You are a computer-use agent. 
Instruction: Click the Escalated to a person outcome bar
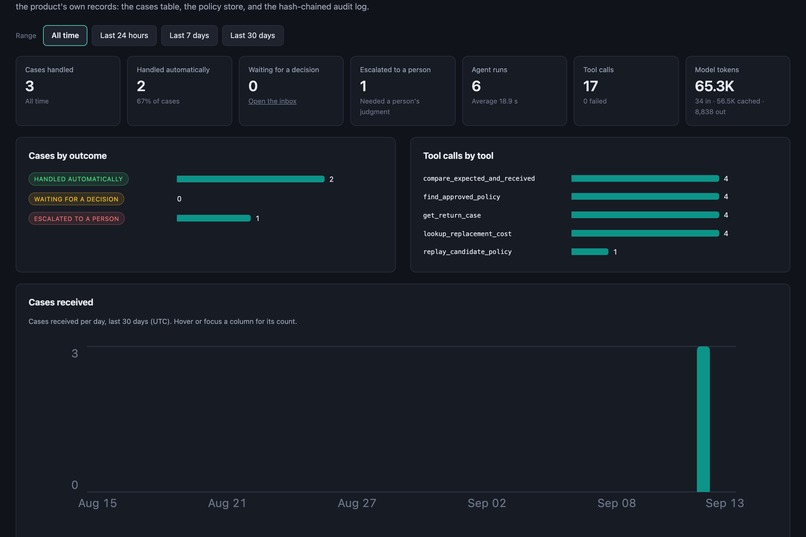213,218
